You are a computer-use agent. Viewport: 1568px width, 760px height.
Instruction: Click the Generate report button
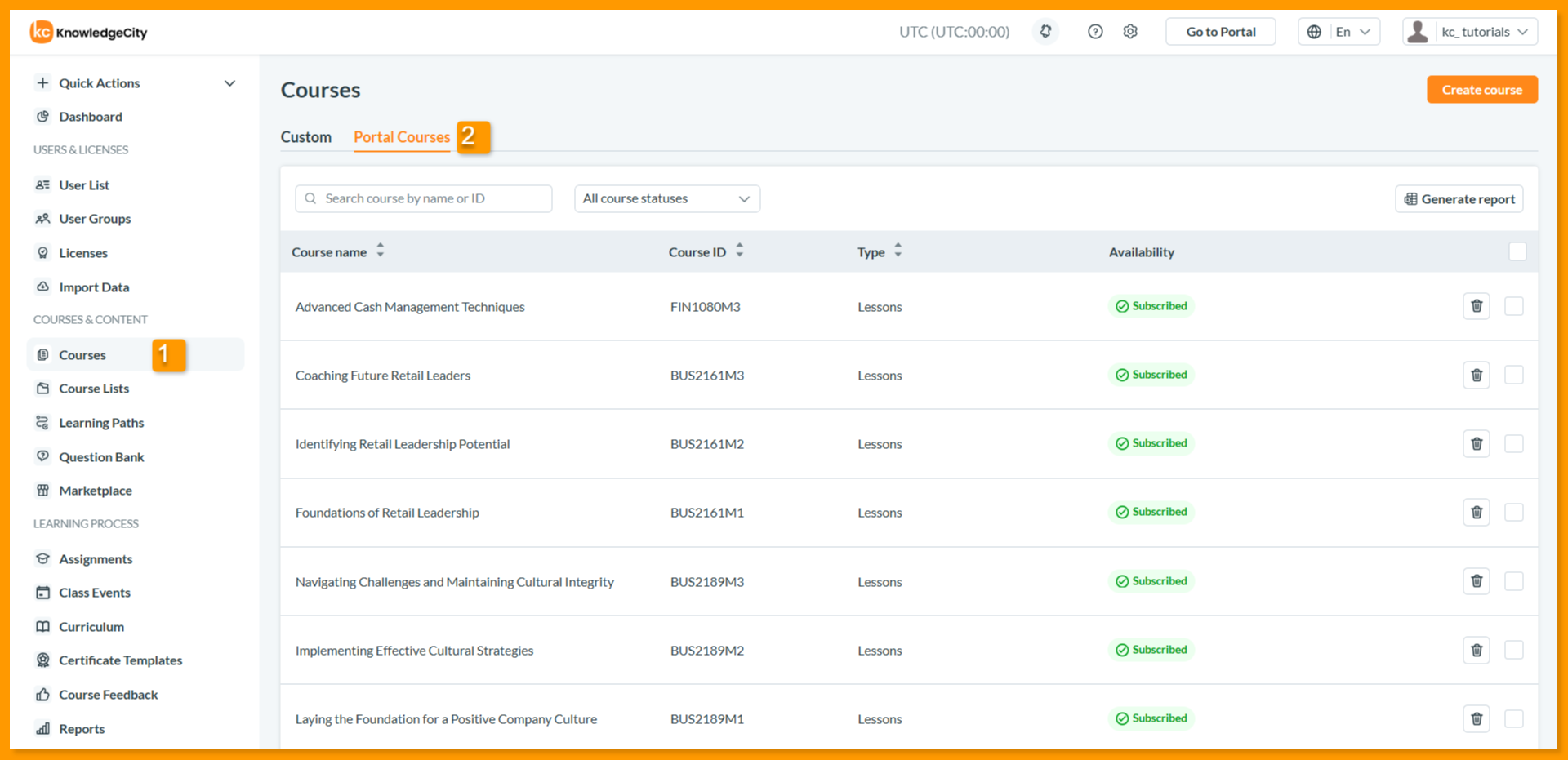(1459, 199)
